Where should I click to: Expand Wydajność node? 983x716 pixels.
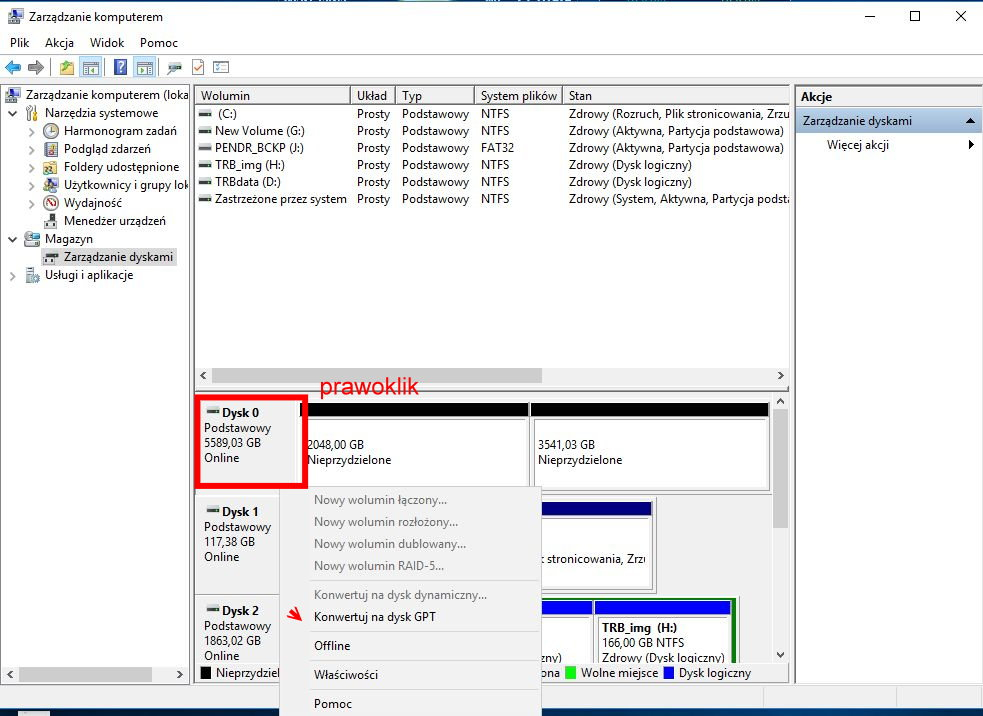pyautogui.click(x=31, y=204)
